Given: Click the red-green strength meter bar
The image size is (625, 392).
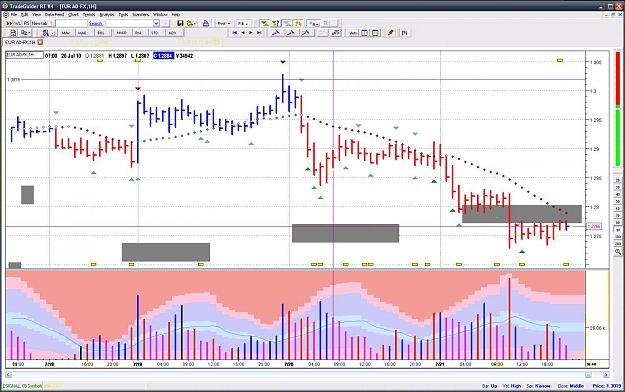Looking at the screenshot, I should click(618, 109).
